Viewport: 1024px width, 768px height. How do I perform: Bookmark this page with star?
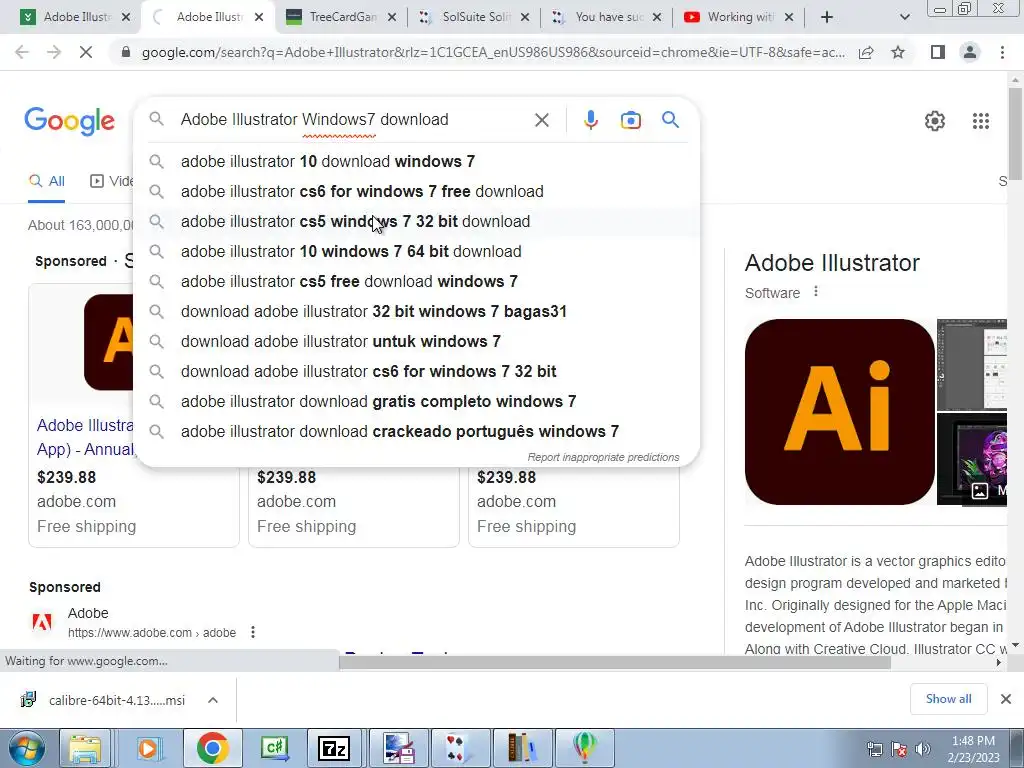(898, 52)
